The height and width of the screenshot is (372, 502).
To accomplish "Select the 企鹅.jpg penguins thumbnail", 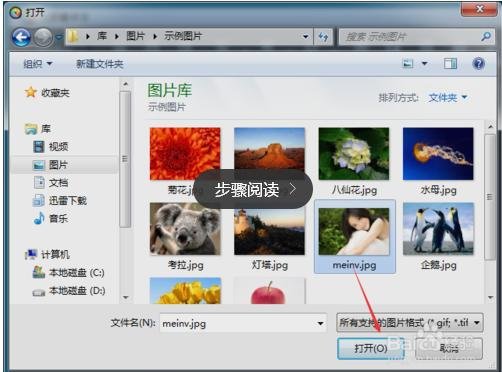I will pos(438,229).
